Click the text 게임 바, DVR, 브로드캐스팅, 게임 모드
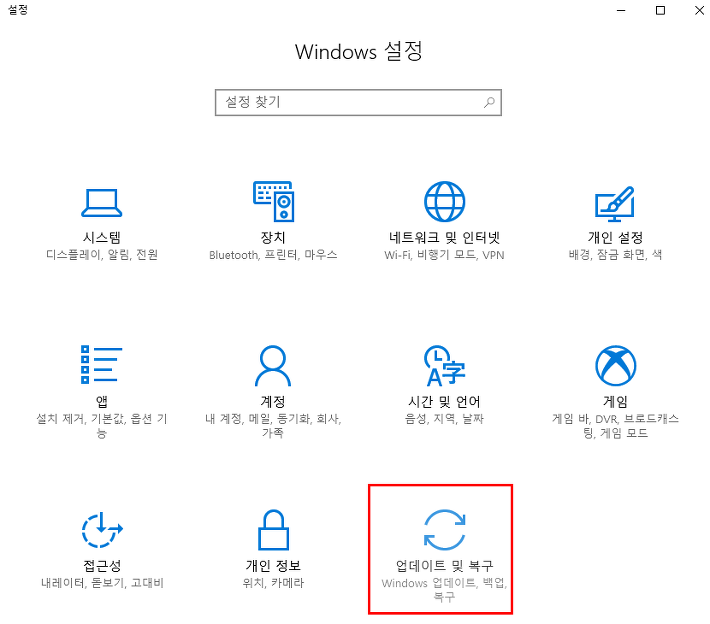The width and height of the screenshot is (710, 624). [x=615, y=426]
